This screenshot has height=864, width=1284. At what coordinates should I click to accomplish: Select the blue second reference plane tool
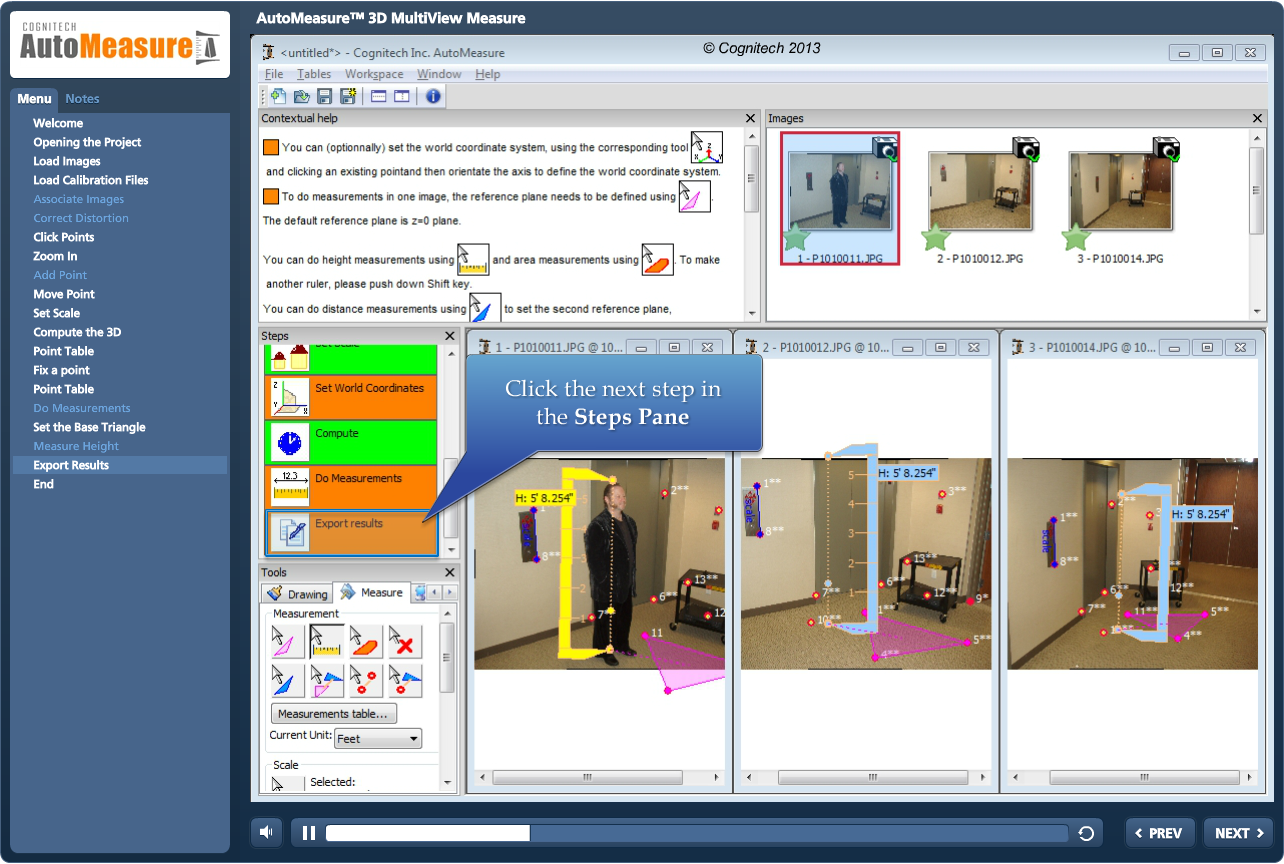(287, 681)
